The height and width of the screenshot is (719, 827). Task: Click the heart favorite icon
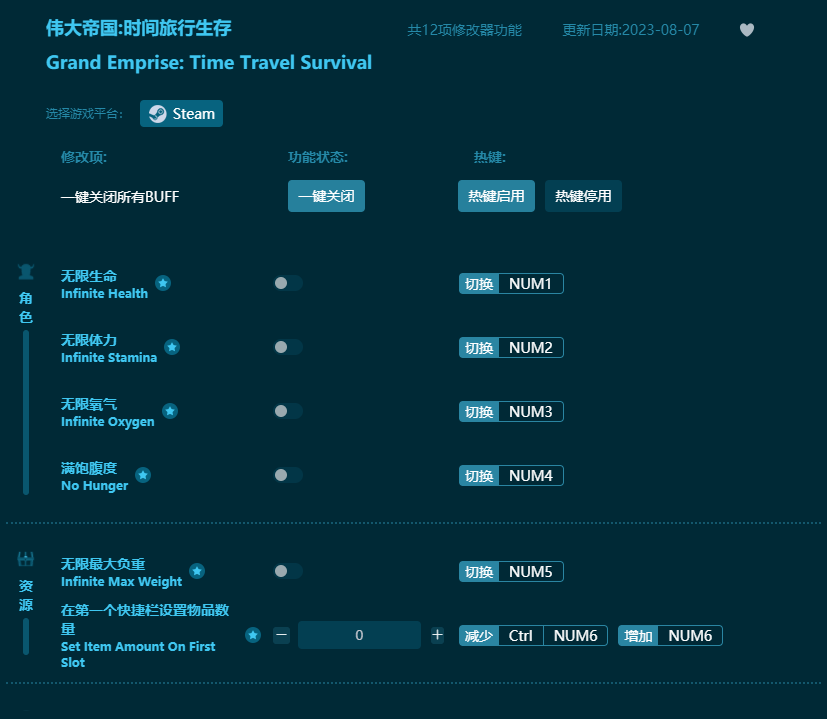[x=746, y=30]
